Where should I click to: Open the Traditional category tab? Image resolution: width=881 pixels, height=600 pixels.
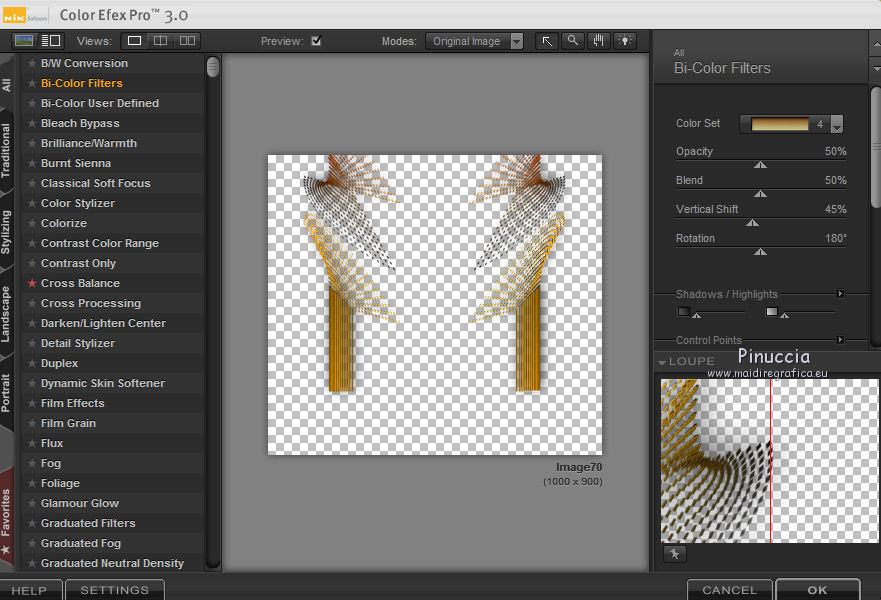pos(7,150)
